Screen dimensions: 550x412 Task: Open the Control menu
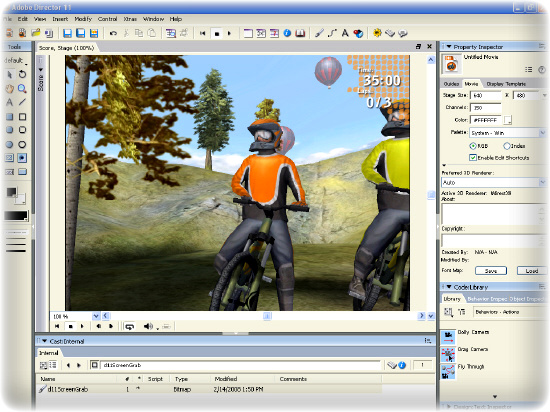point(107,19)
